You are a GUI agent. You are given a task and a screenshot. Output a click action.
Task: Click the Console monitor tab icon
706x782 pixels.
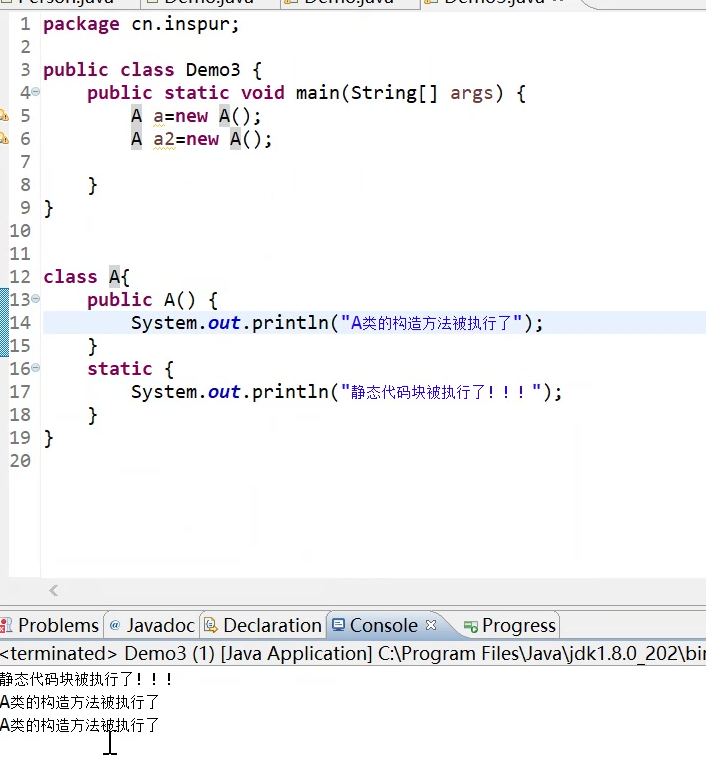tap(339, 625)
